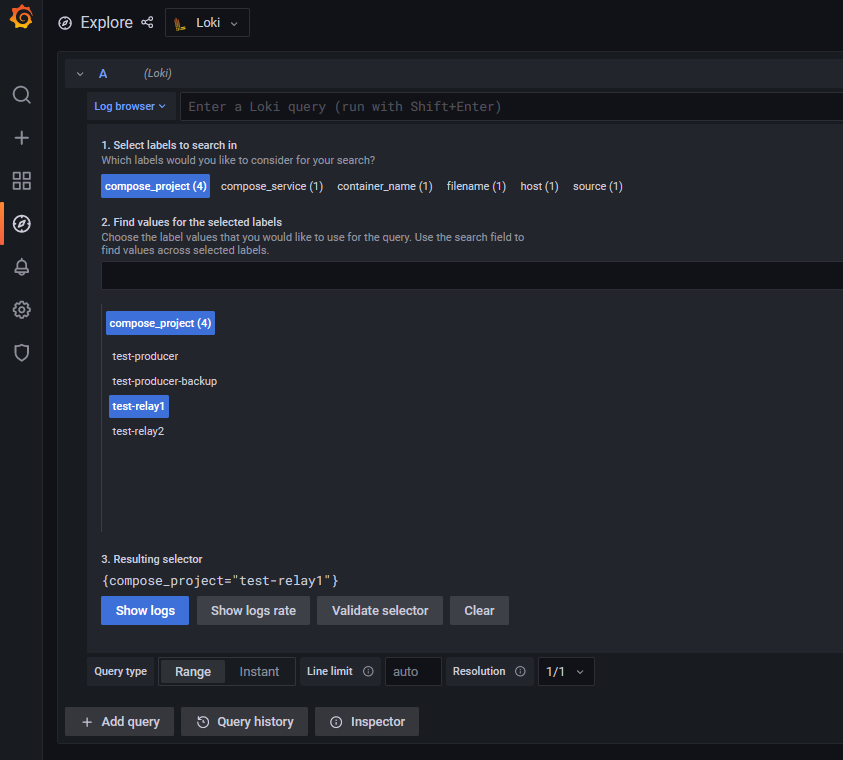The image size is (843, 760).
Task: Open the Configuration gear icon
Action: [21, 310]
